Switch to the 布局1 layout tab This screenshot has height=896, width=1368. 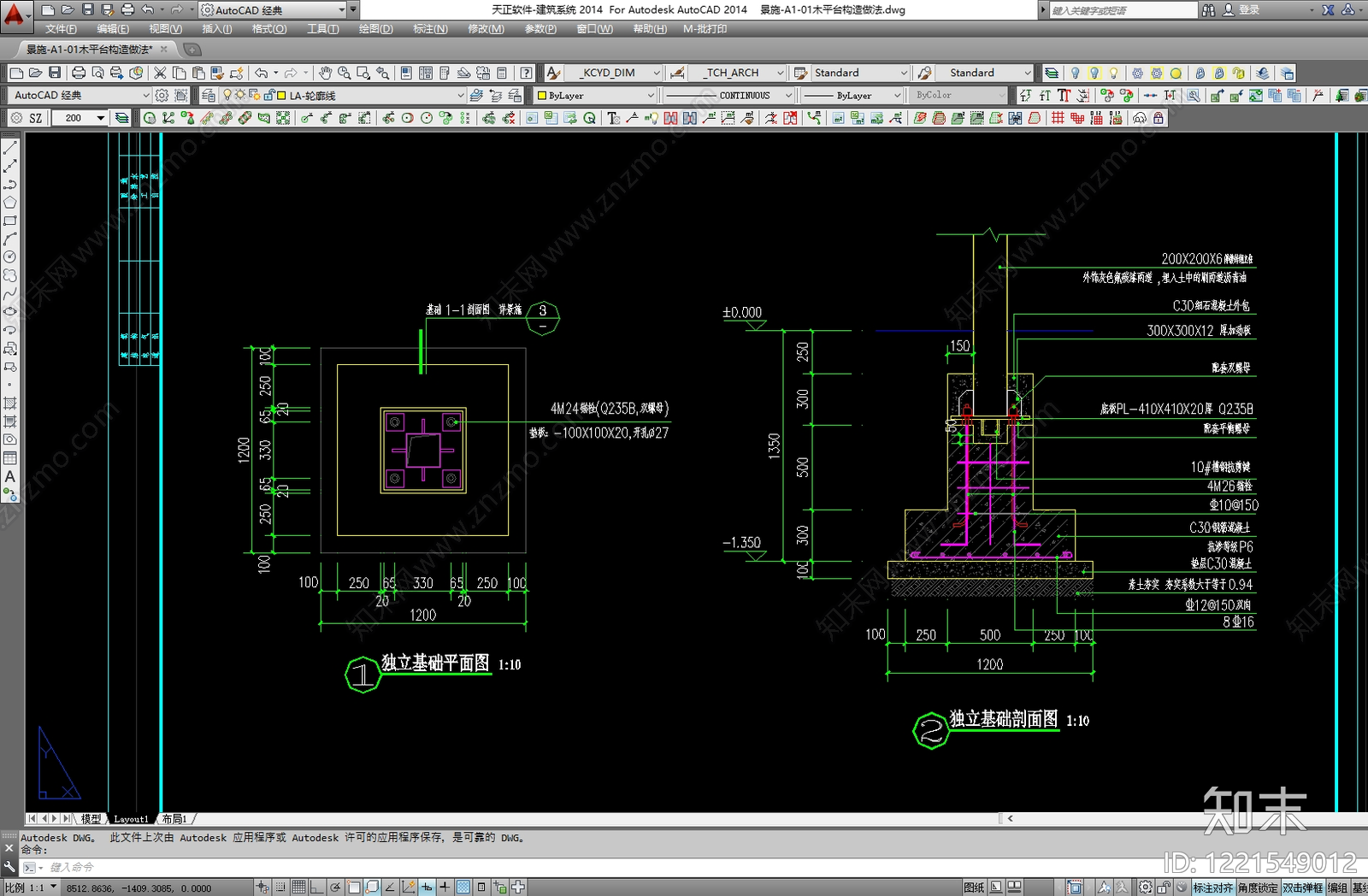pyautogui.click(x=174, y=818)
